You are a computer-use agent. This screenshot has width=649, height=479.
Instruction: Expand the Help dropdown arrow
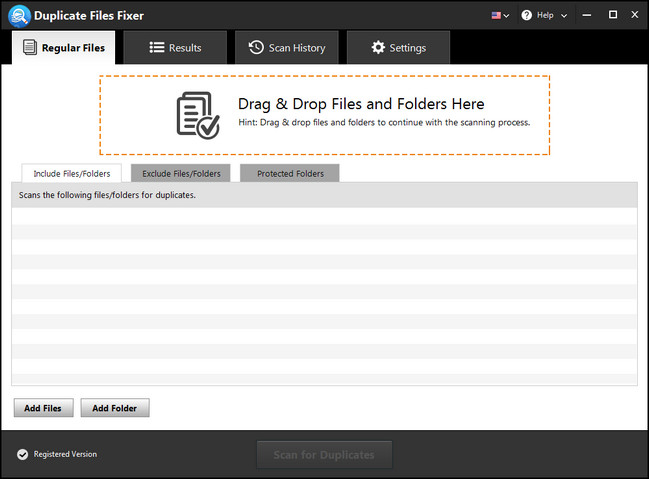pos(564,16)
